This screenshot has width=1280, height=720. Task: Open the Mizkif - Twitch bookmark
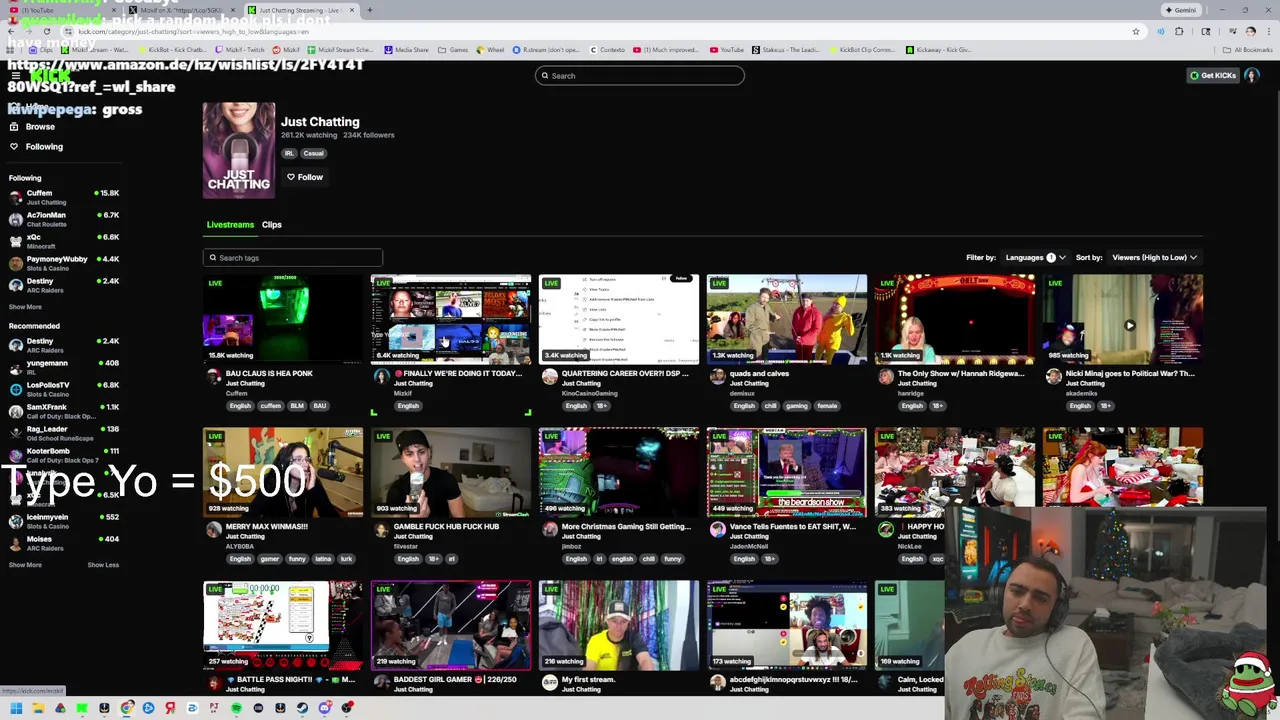pos(240,50)
